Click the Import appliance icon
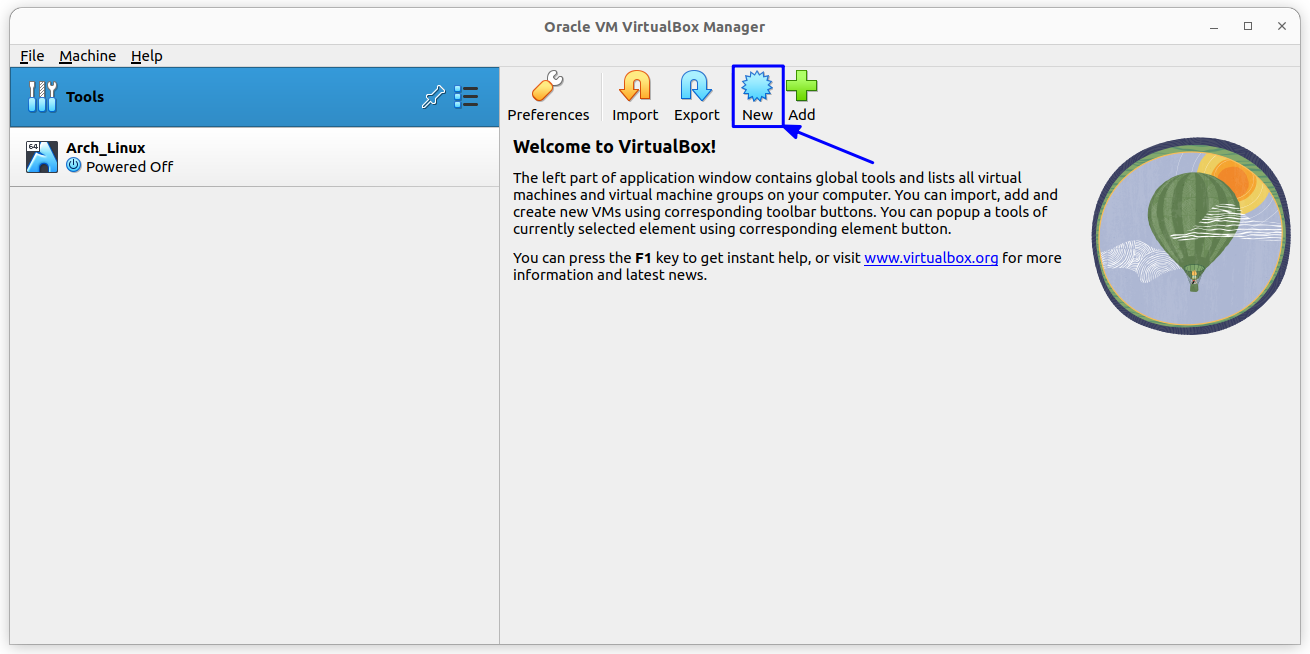 (635, 88)
